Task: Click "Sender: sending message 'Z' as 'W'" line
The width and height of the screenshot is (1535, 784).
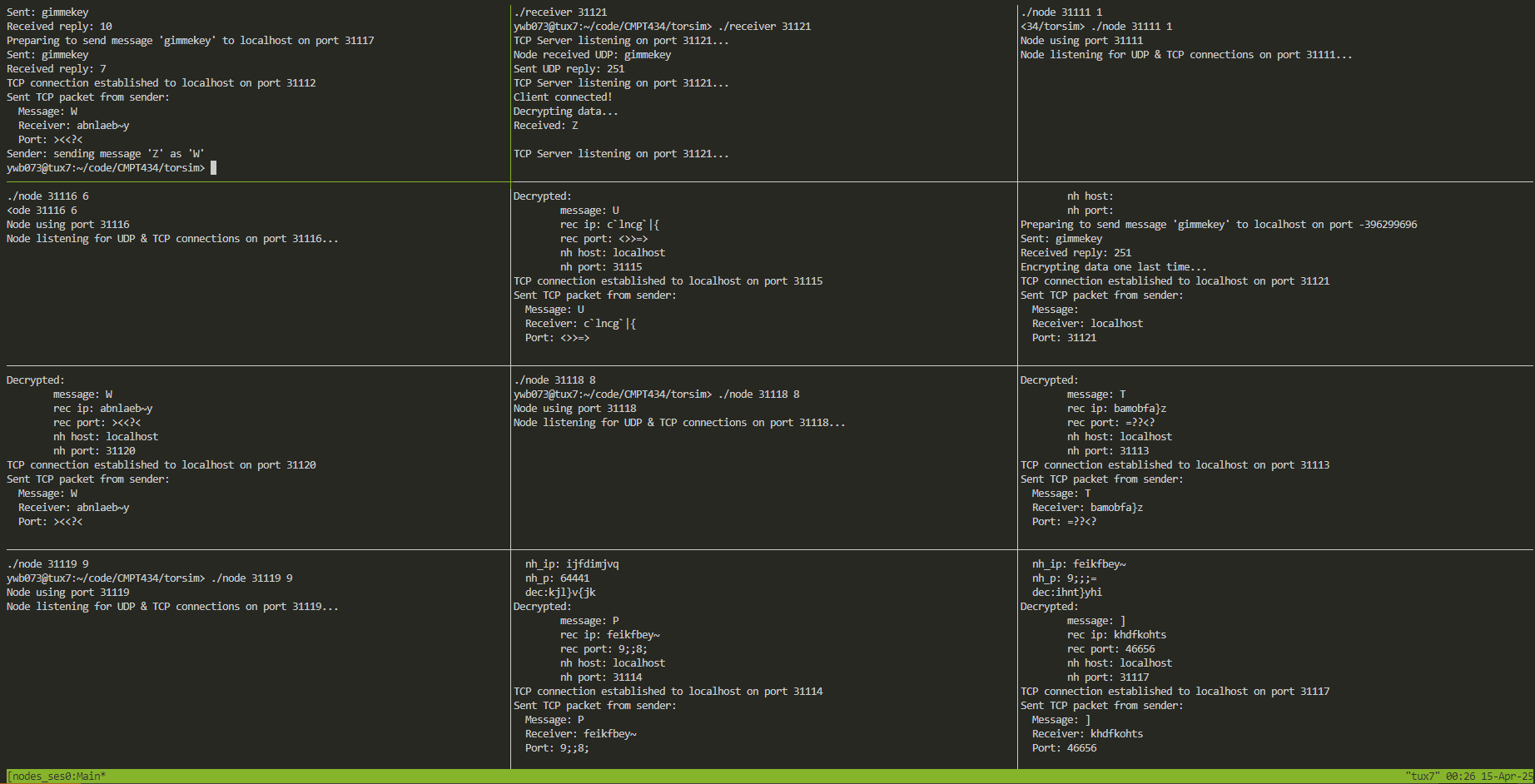Action: [x=105, y=154]
